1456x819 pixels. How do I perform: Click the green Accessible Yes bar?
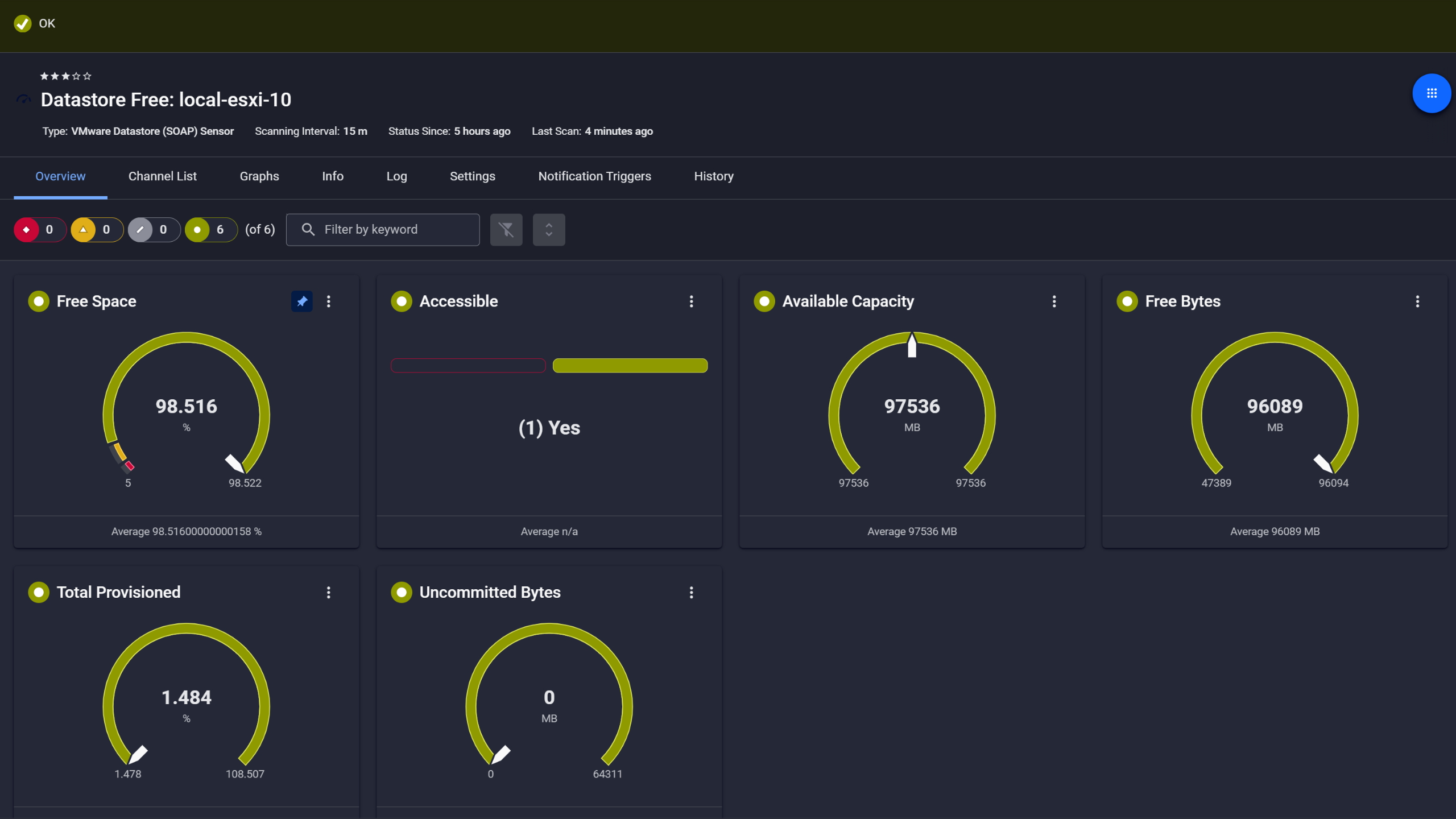pos(630,365)
